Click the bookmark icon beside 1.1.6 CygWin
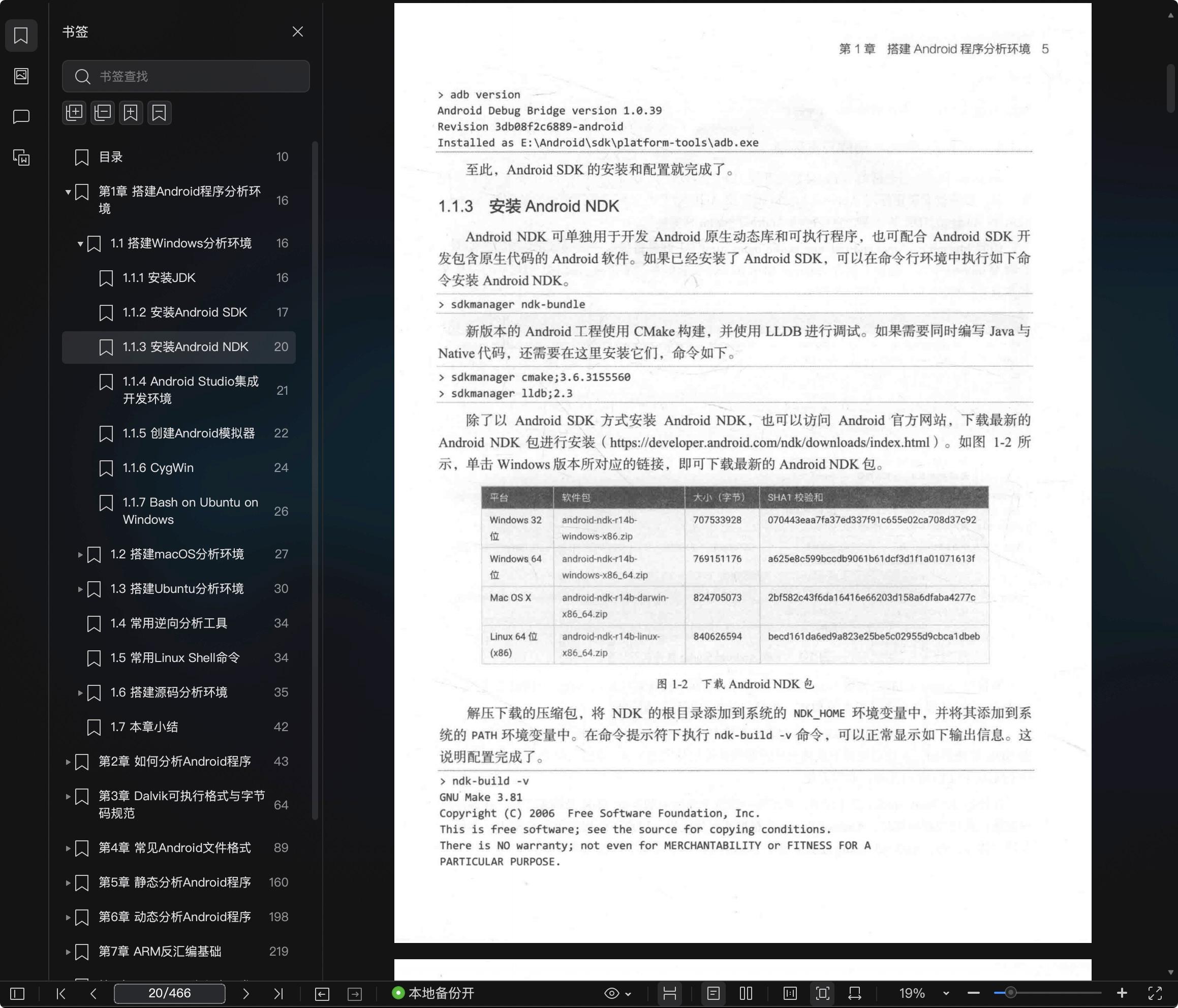This screenshot has width=1178, height=1008. [106, 468]
